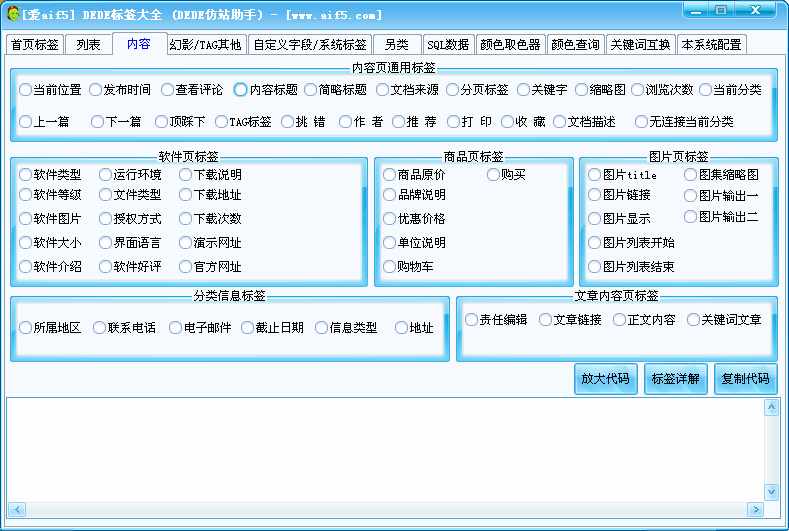Open the 本系统配置 tab

pos(711,45)
